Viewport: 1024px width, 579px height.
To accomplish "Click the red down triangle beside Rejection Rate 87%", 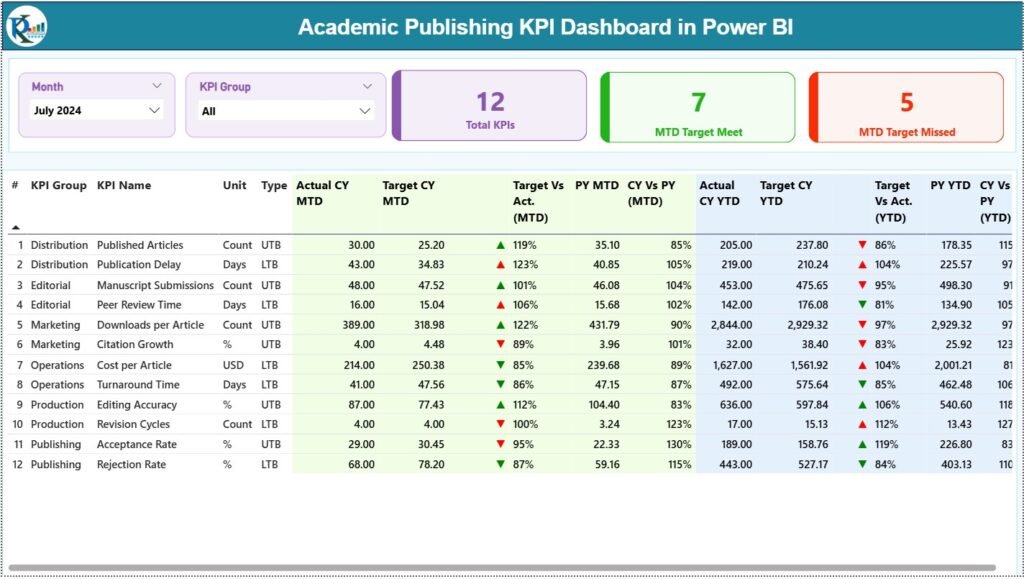I will (x=503, y=464).
